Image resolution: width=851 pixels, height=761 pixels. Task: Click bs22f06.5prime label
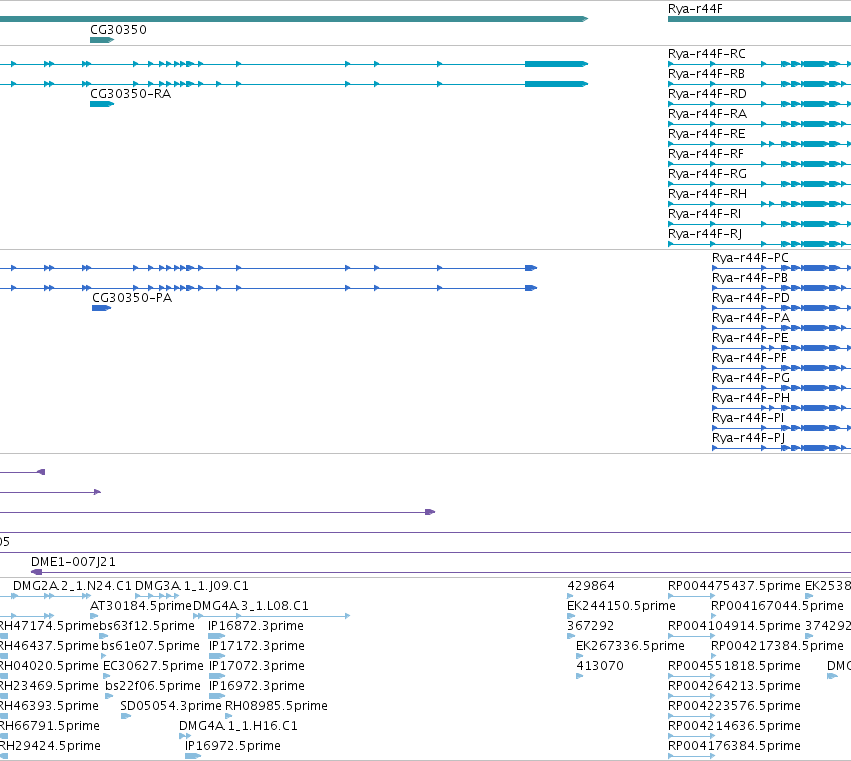(x=153, y=686)
